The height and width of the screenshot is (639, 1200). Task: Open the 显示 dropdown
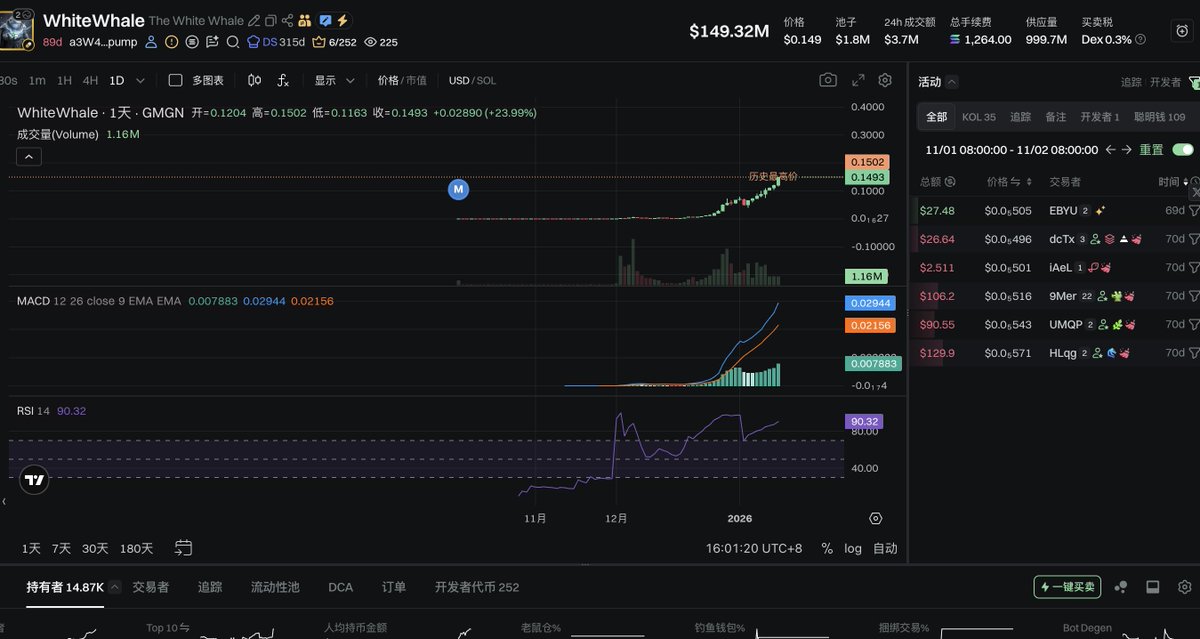click(335, 80)
